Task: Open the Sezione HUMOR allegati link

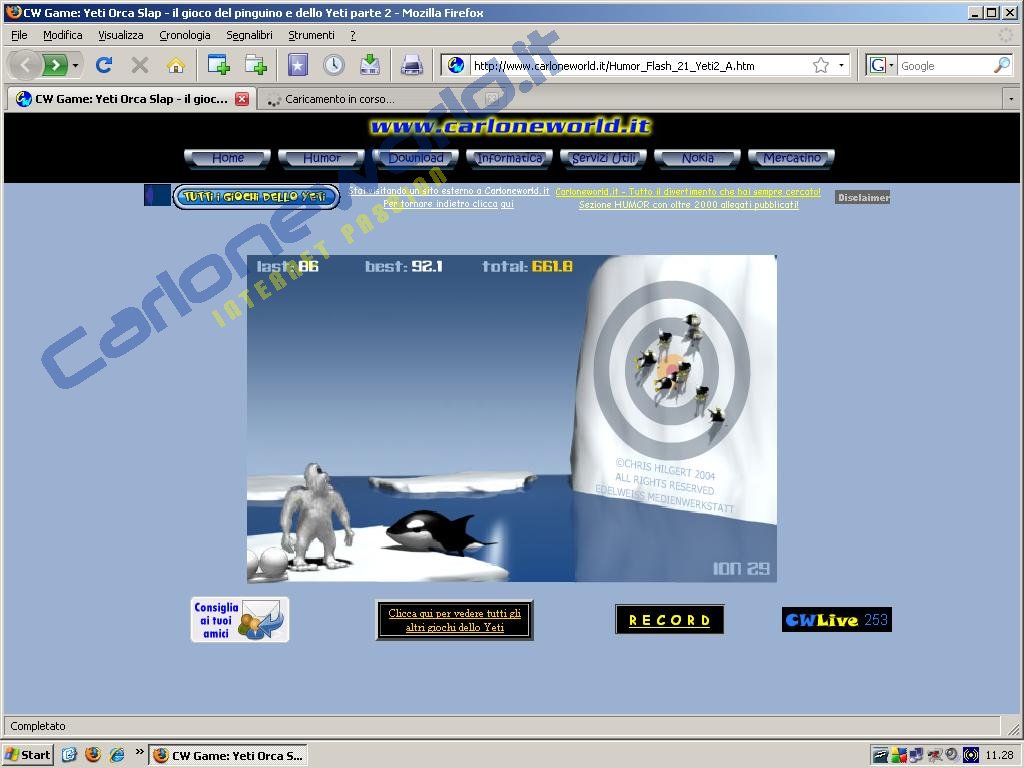Action: tap(688, 204)
